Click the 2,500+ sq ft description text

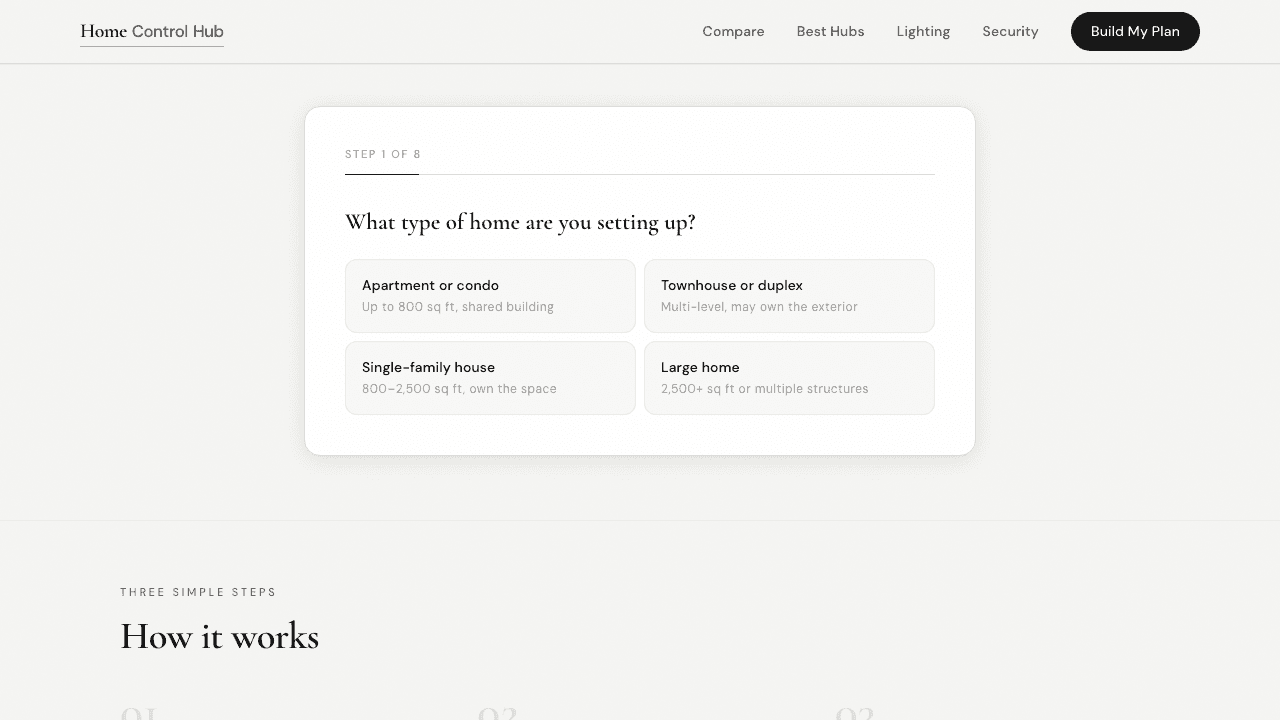(x=765, y=389)
